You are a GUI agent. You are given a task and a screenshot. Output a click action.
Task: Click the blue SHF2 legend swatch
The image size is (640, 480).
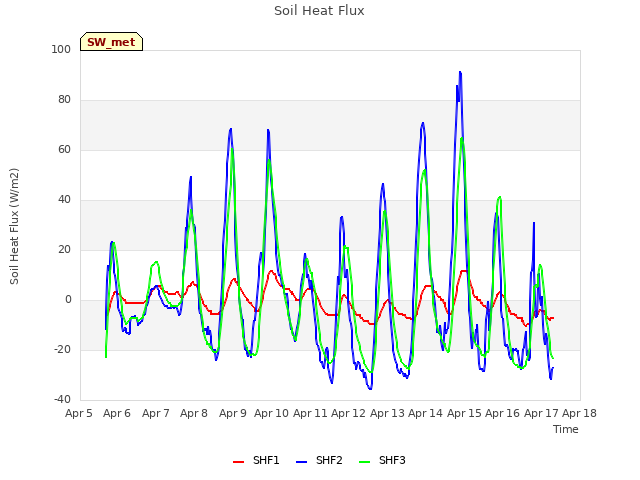pyautogui.click(x=301, y=462)
